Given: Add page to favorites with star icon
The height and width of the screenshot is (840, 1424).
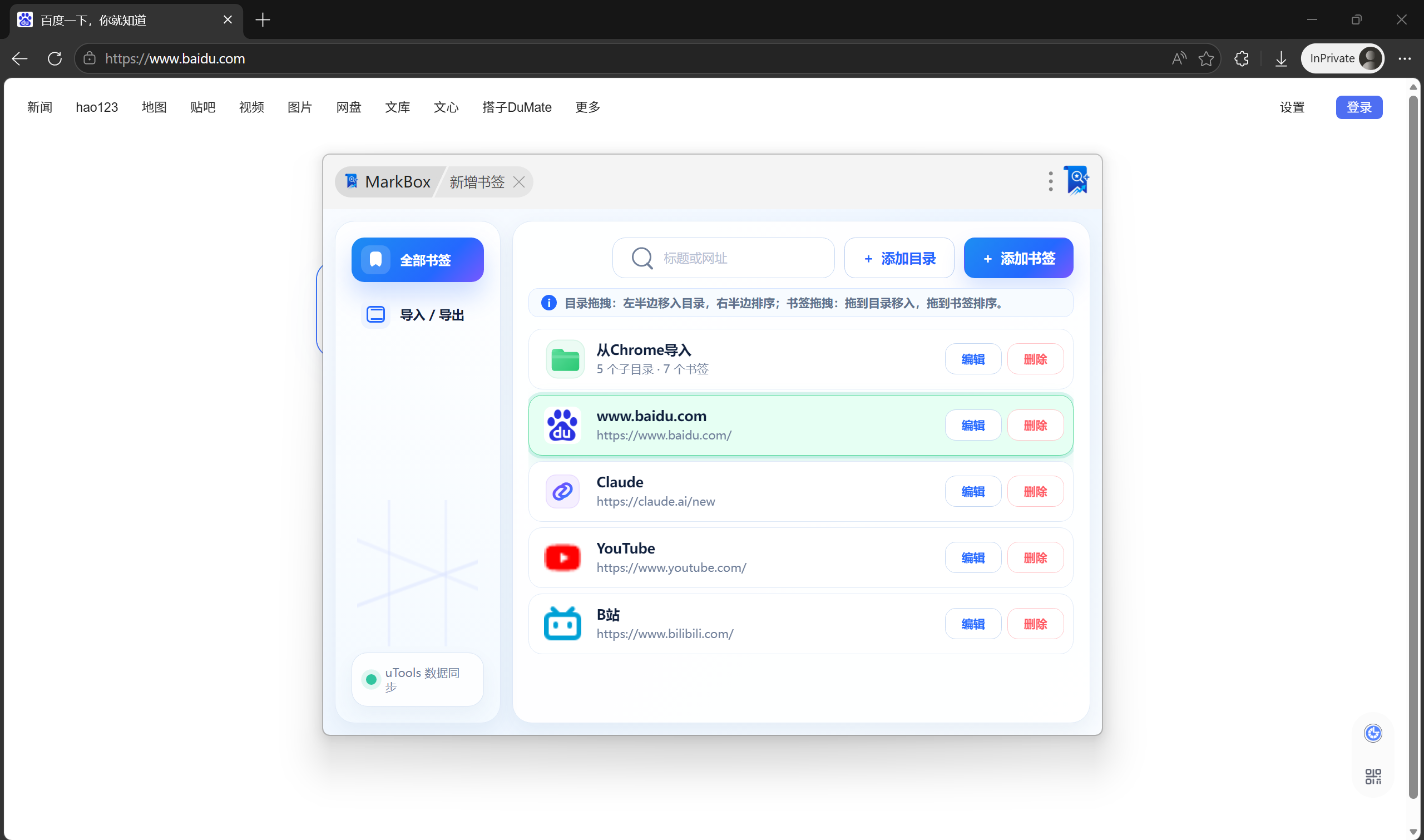Looking at the screenshot, I should [x=1206, y=58].
